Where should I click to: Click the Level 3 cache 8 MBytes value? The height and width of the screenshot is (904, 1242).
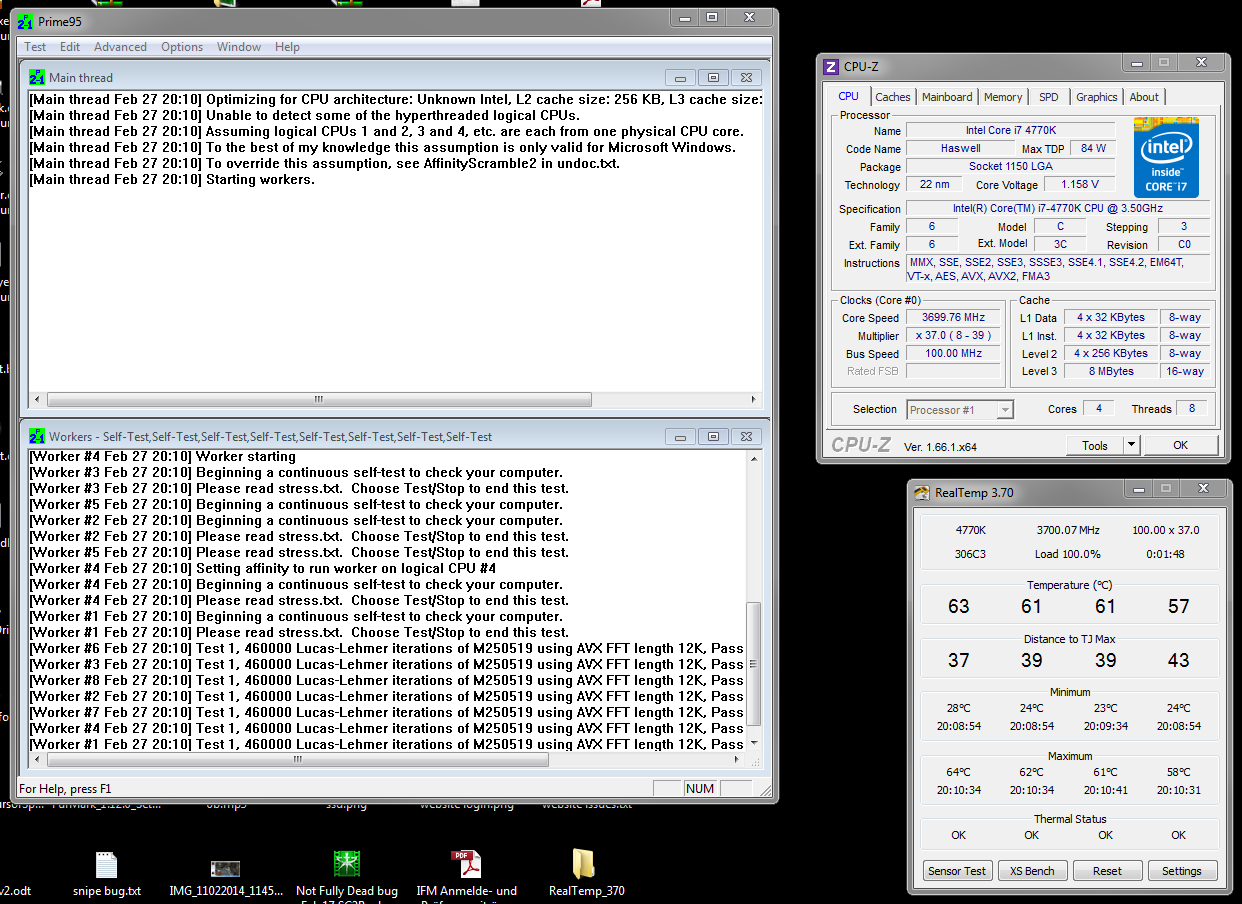point(1112,371)
